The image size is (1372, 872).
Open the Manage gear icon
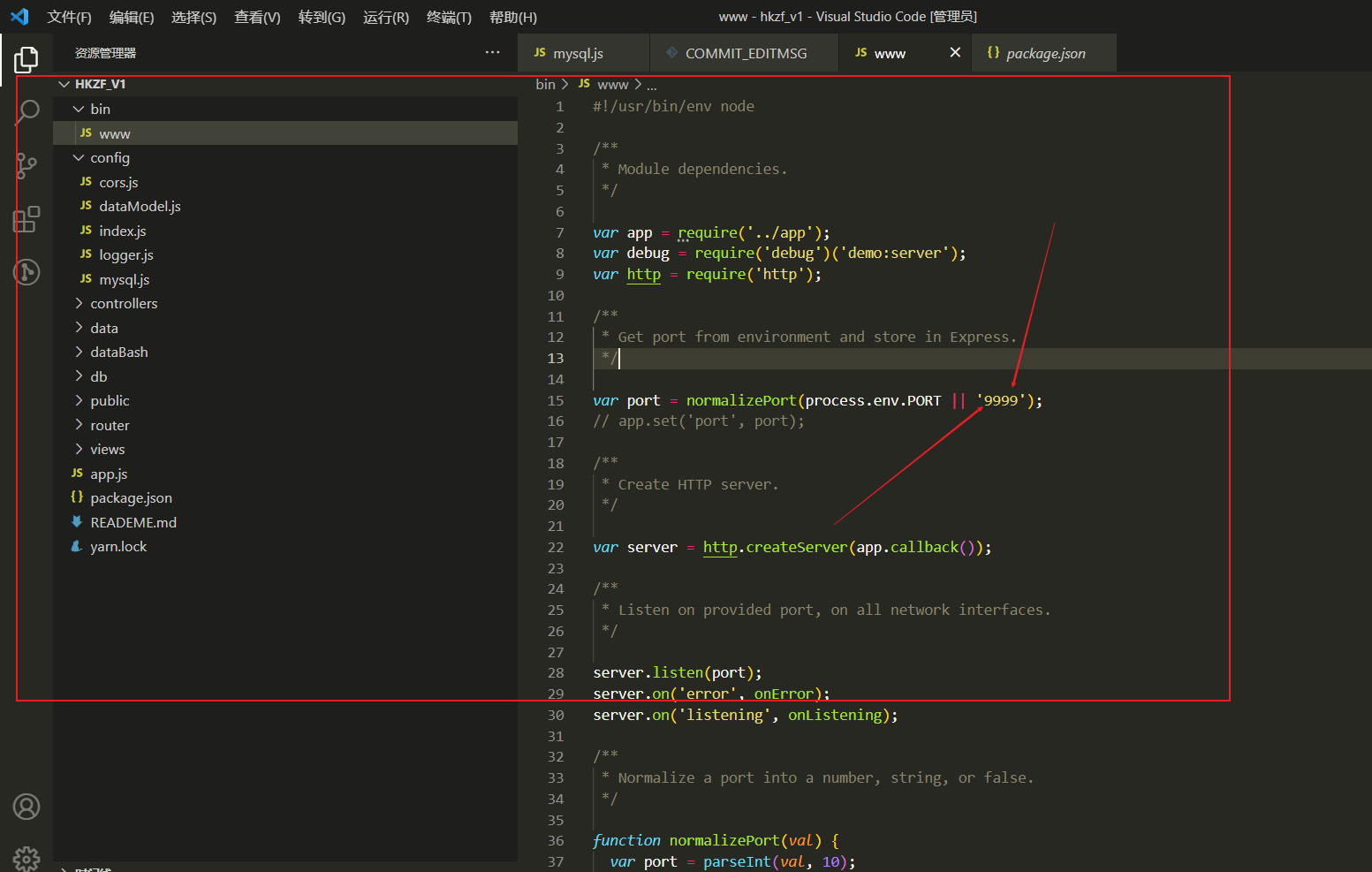click(27, 859)
